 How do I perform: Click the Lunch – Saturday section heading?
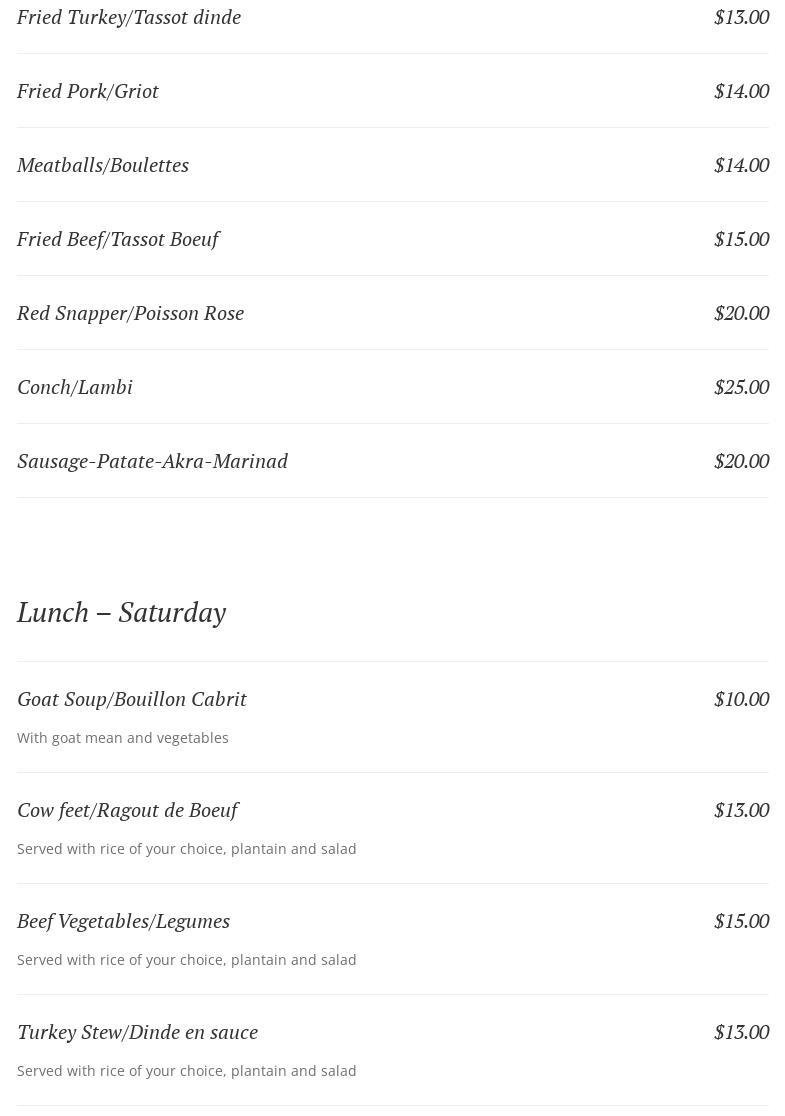tap(121, 612)
